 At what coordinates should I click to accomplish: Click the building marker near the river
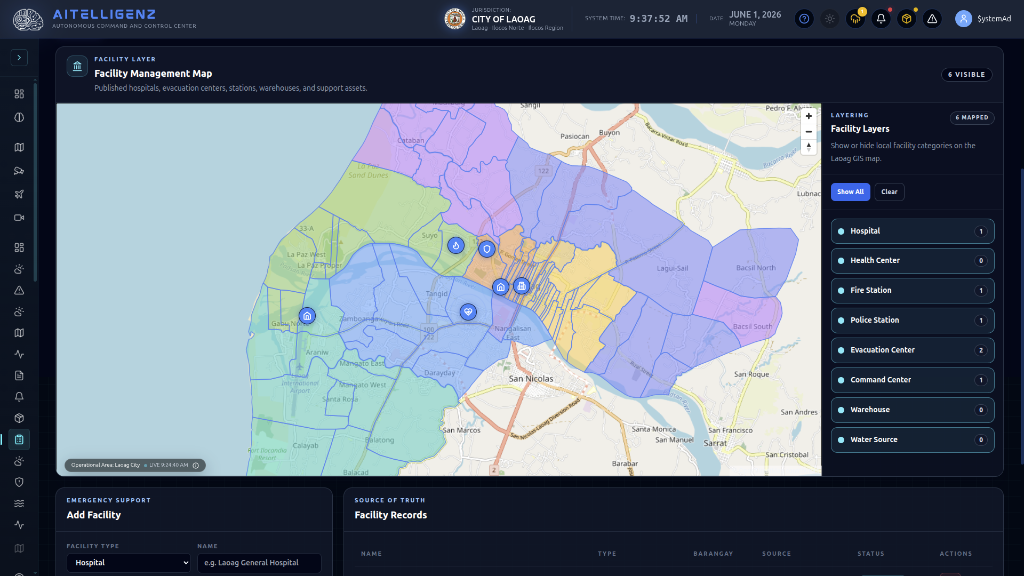coord(521,286)
